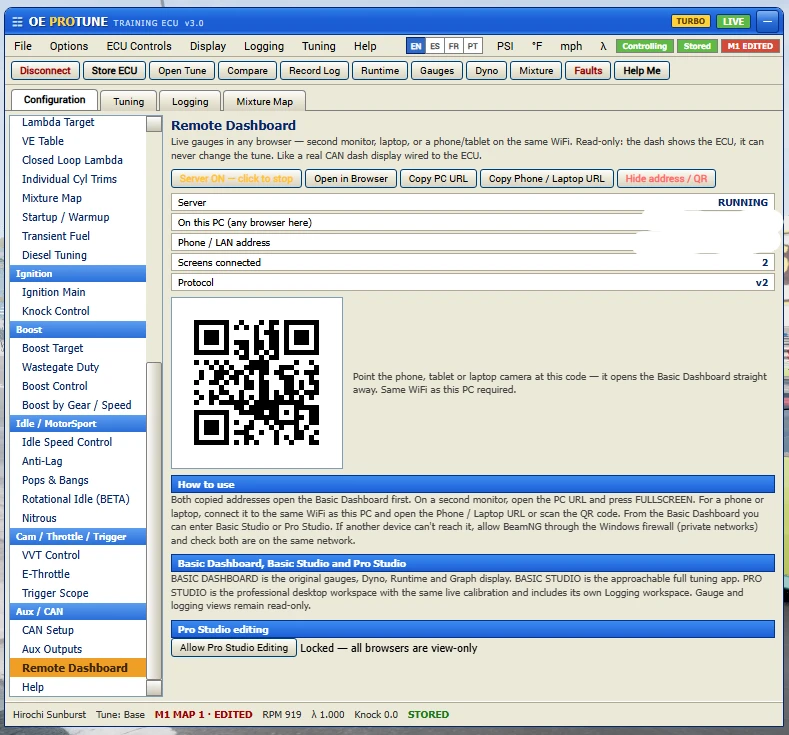
Task: Click Copy PC URL button
Action: [x=438, y=179]
